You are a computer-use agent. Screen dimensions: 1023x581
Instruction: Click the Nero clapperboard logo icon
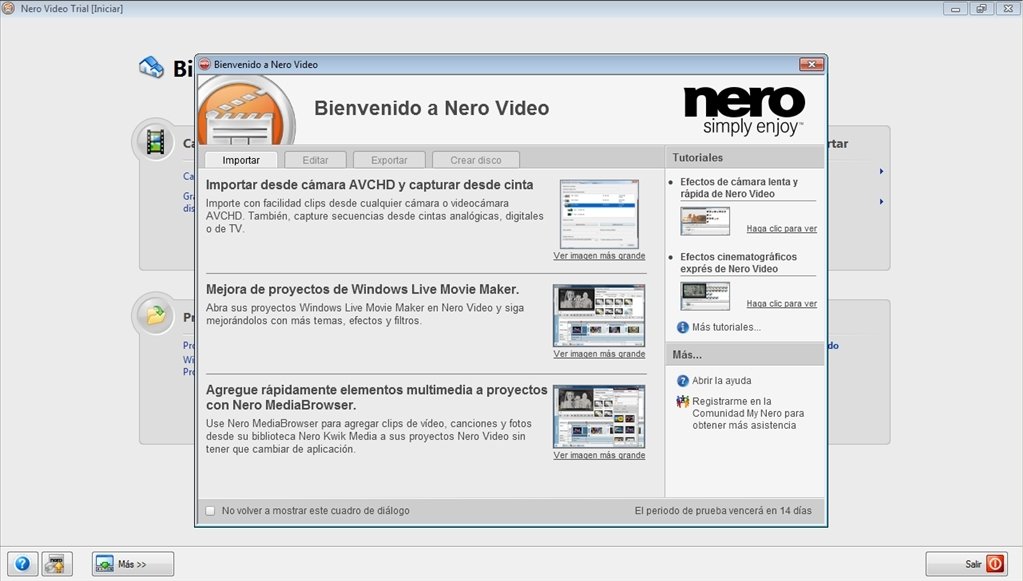(x=246, y=111)
